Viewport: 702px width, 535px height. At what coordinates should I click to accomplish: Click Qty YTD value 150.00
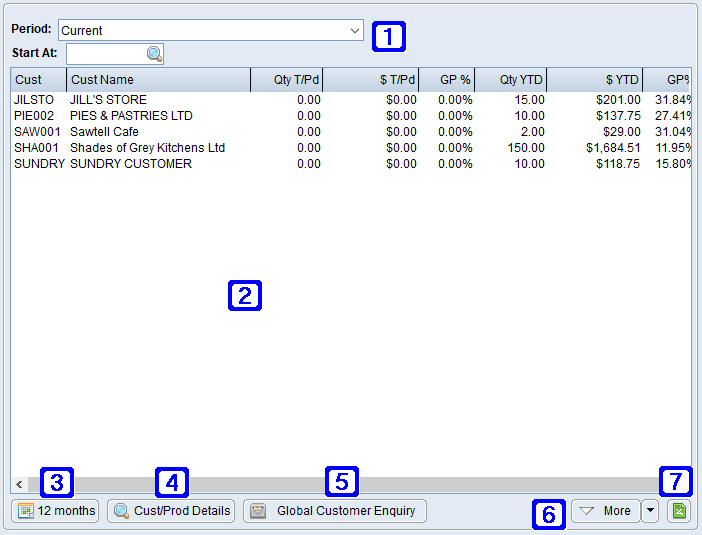point(526,148)
